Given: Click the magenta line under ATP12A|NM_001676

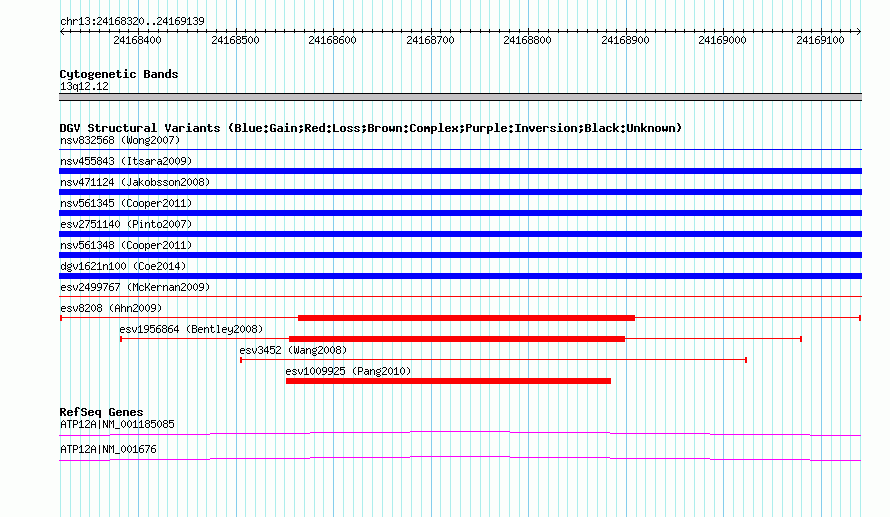Looking at the screenshot, I should coord(460,459).
